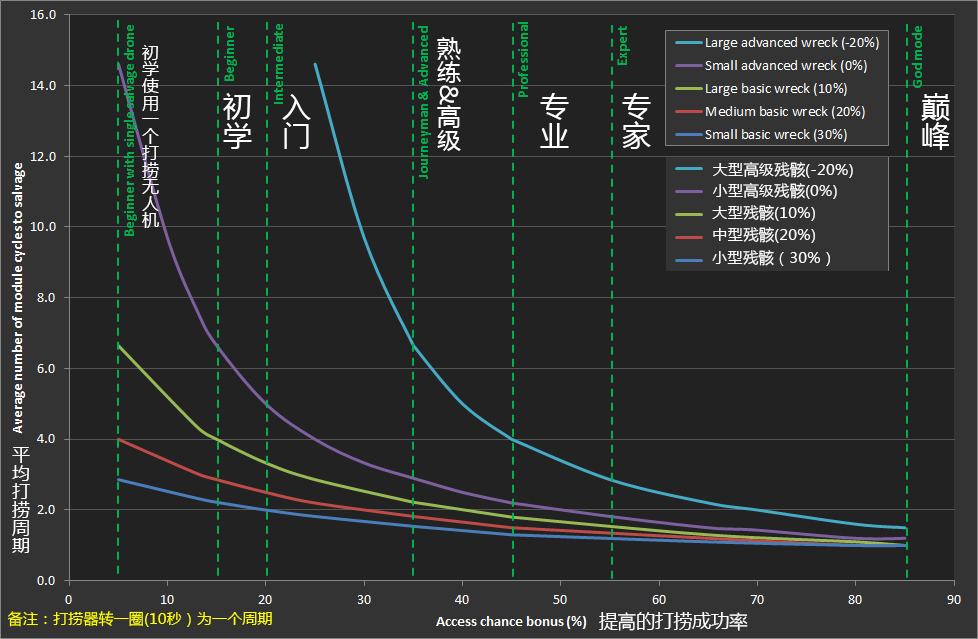The width and height of the screenshot is (978, 639).
Task: Click the red line marker beside 中型残骸(20%)
Action: 688,236
